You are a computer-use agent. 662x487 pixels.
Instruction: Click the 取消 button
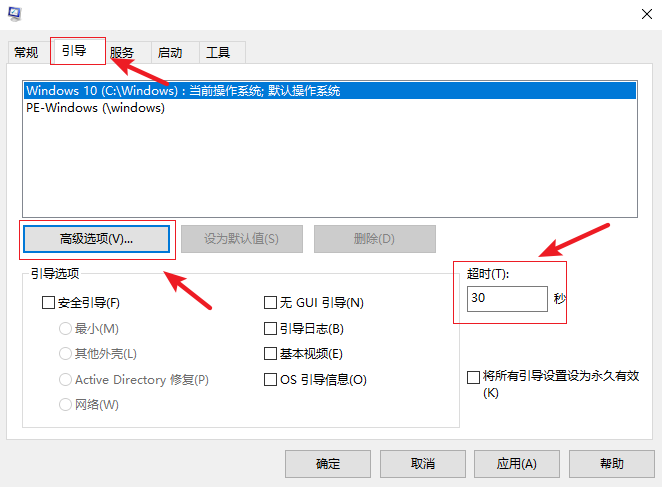(423, 464)
